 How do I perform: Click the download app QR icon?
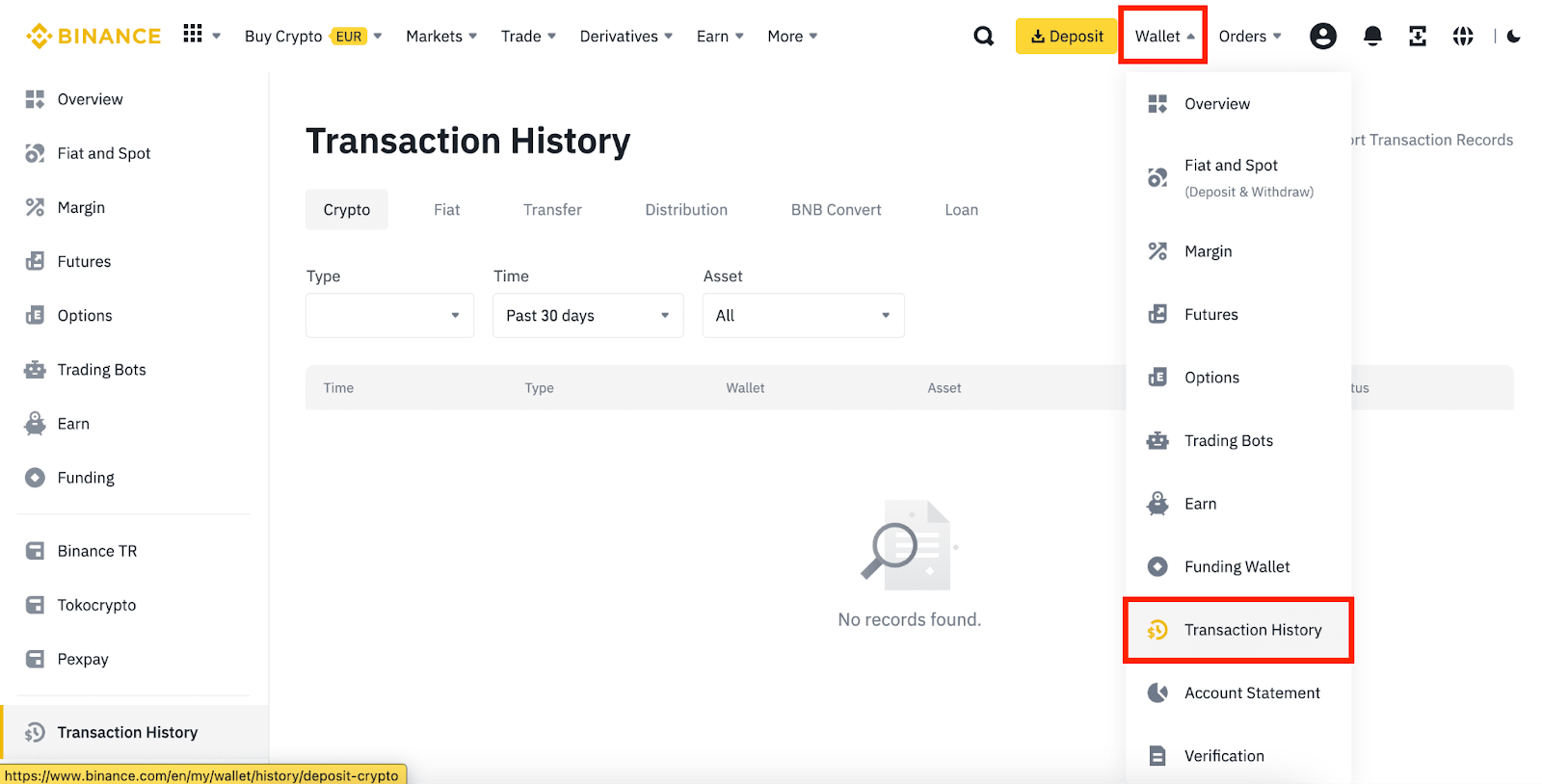[x=1417, y=37]
